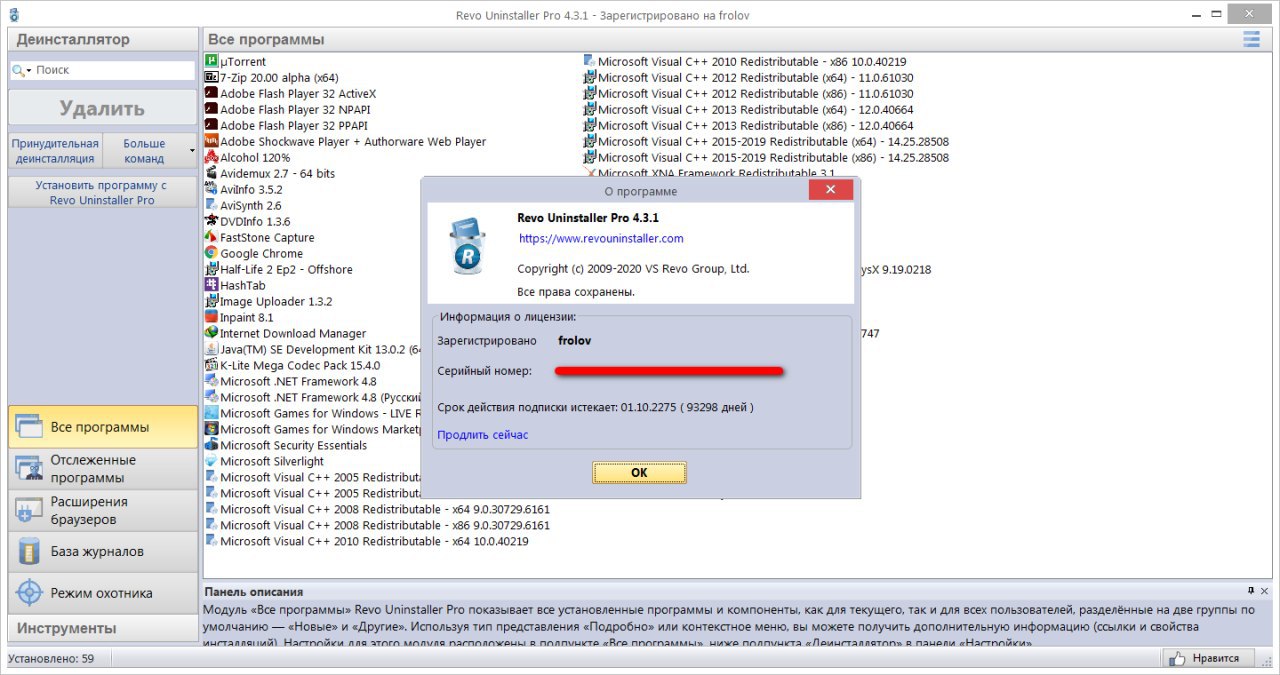Switch to Режим охотника

[103, 593]
